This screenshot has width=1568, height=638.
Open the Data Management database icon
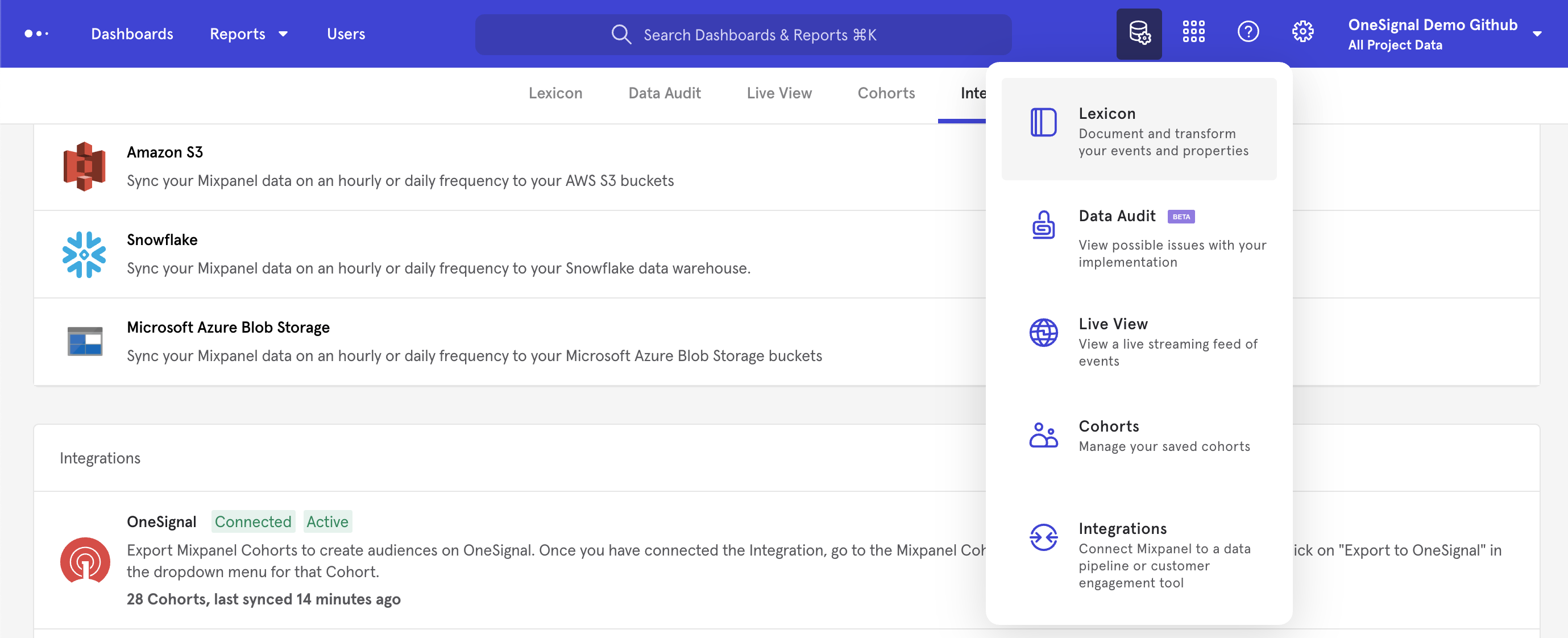(1139, 33)
